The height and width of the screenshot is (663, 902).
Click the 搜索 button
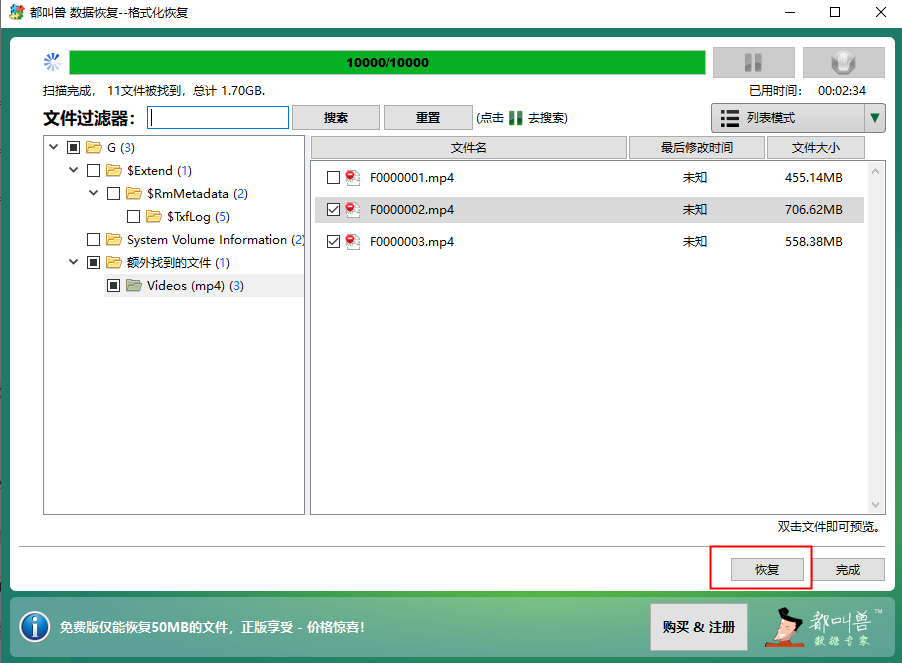(x=336, y=118)
